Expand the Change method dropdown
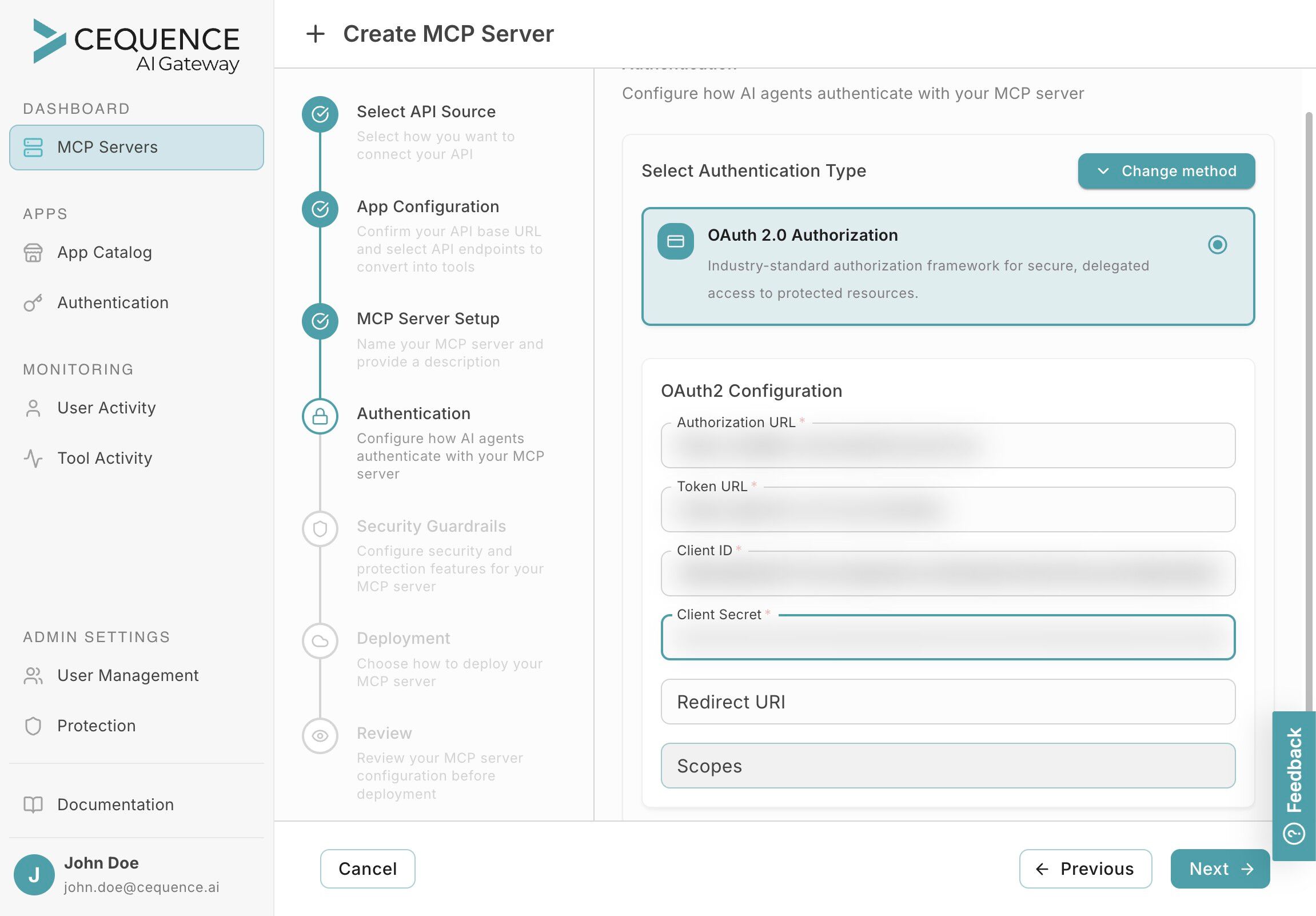Image resolution: width=1316 pixels, height=916 pixels. coord(1166,171)
